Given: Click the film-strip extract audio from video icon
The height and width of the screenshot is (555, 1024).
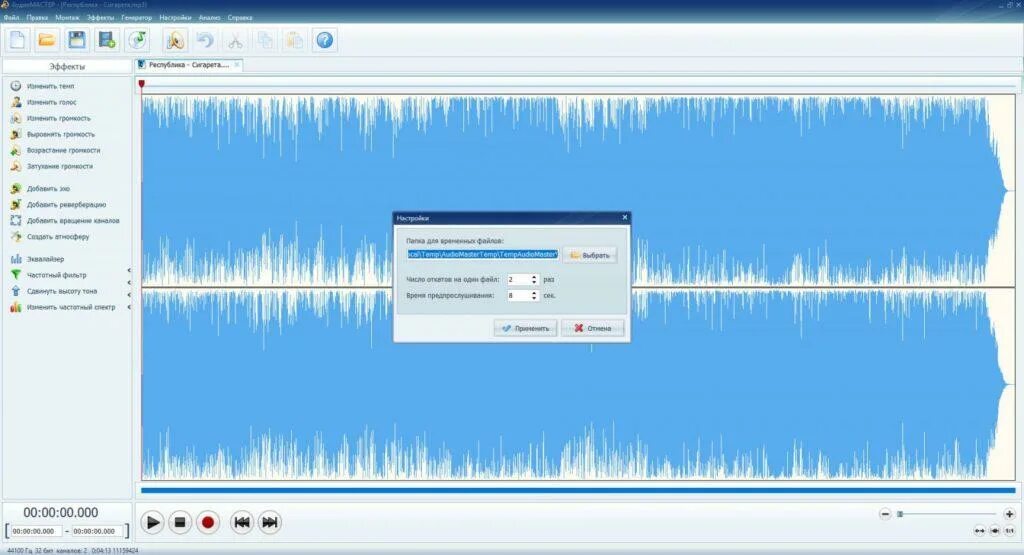Looking at the screenshot, I should pyautogui.click(x=106, y=40).
